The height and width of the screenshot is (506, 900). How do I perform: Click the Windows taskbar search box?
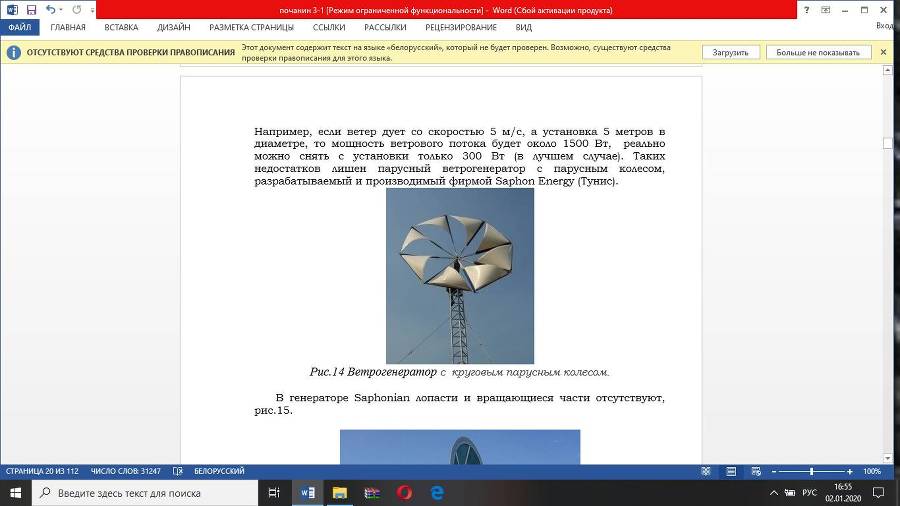tap(145, 493)
